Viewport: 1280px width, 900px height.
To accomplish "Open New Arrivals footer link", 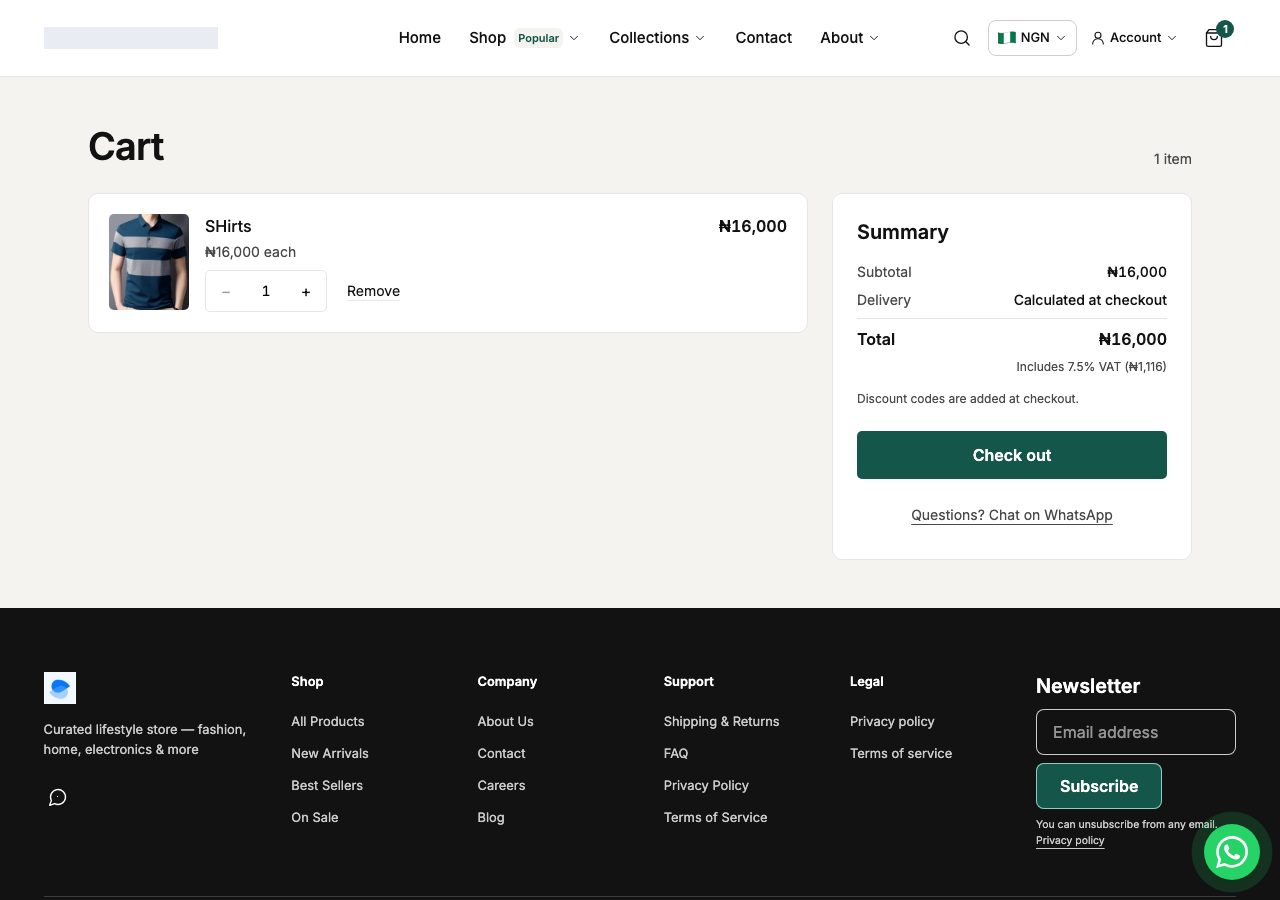I will [x=330, y=753].
